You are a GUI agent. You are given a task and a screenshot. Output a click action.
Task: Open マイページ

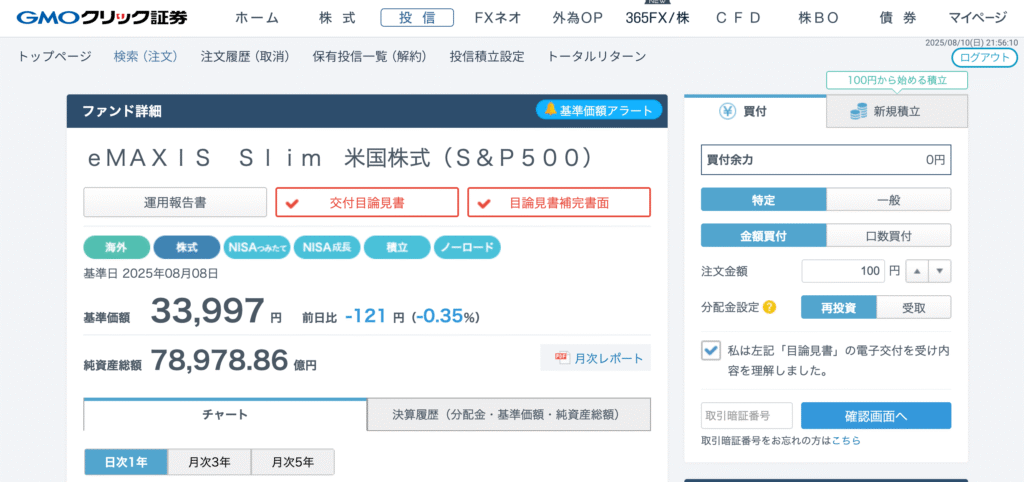coord(978,18)
